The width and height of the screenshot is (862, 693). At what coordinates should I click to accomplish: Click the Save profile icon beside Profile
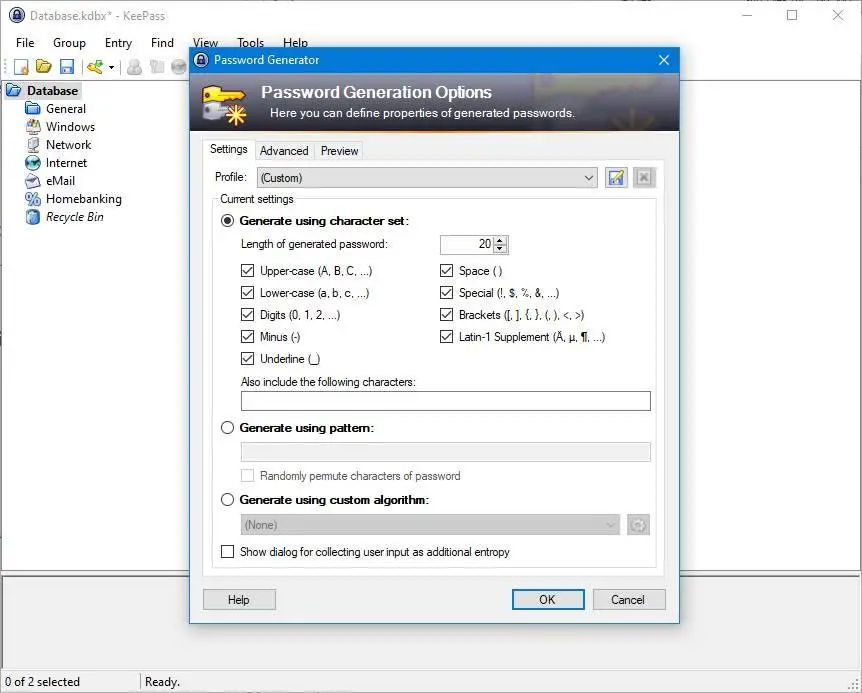616,178
